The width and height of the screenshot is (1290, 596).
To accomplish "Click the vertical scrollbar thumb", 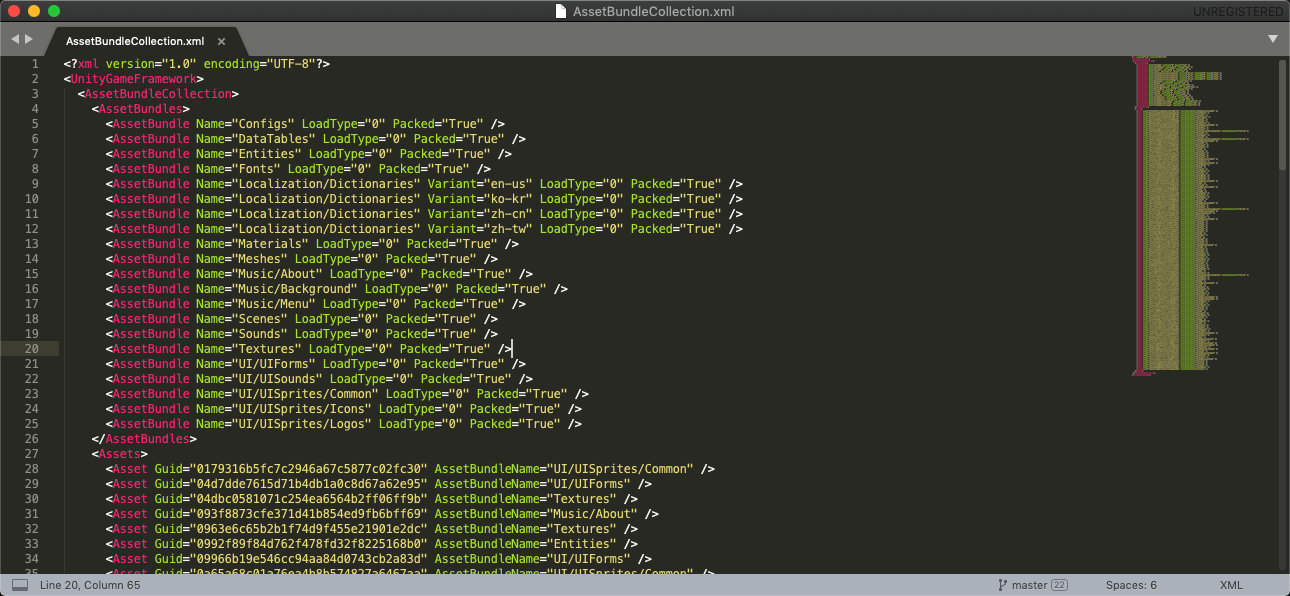I will pyautogui.click(x=1282, y=115).
